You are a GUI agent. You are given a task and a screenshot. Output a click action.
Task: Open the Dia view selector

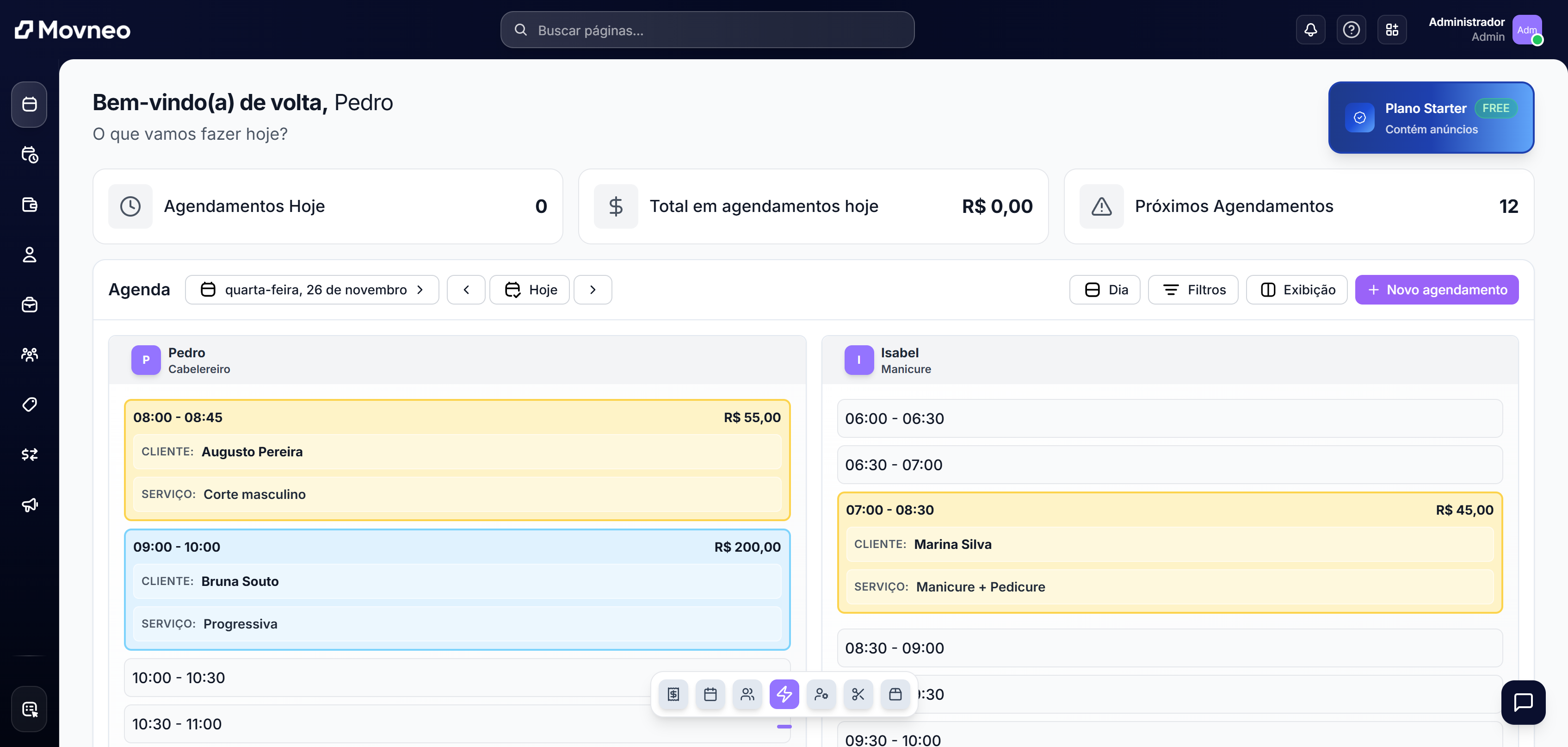tap(1105, 289)
